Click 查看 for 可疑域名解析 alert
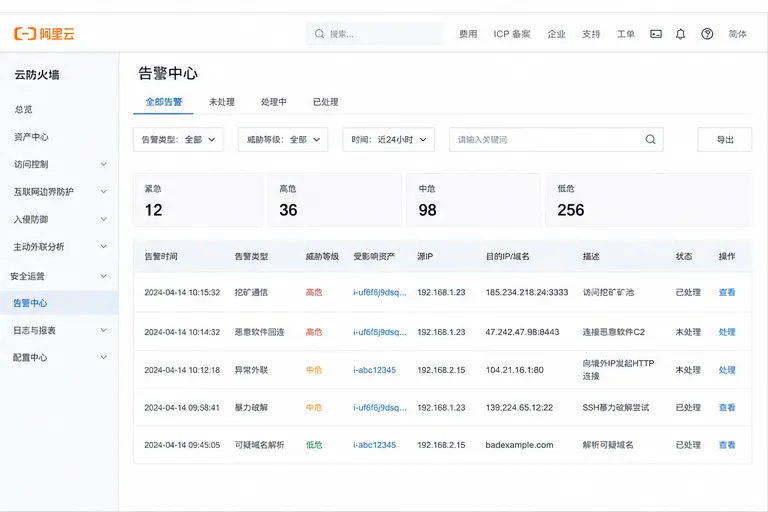The image size is (768, 512). [727, 445]
